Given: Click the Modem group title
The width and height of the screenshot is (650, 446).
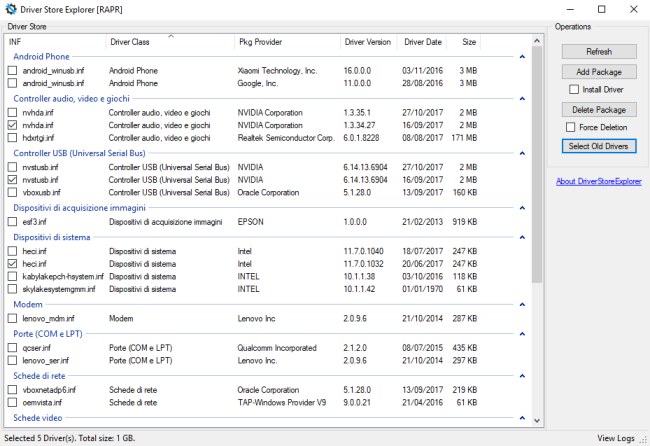Looking at the screenshot, I should [x=28, y=305].
